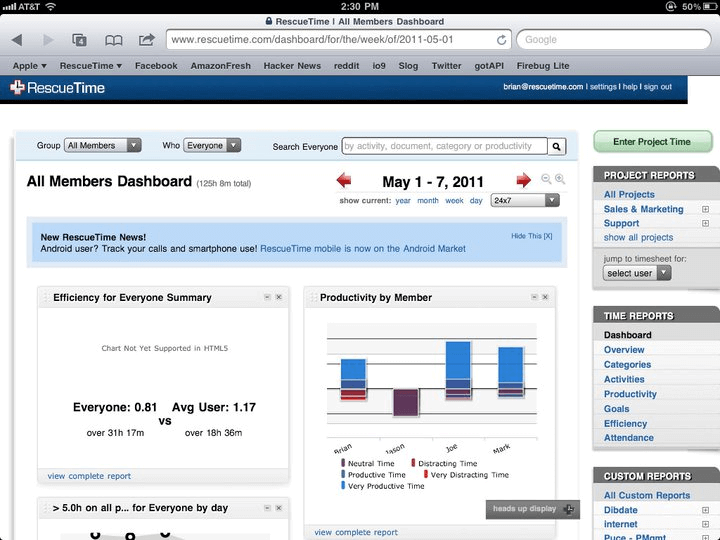
Task: Reload the page in the address bar
Action: point(501,40)
